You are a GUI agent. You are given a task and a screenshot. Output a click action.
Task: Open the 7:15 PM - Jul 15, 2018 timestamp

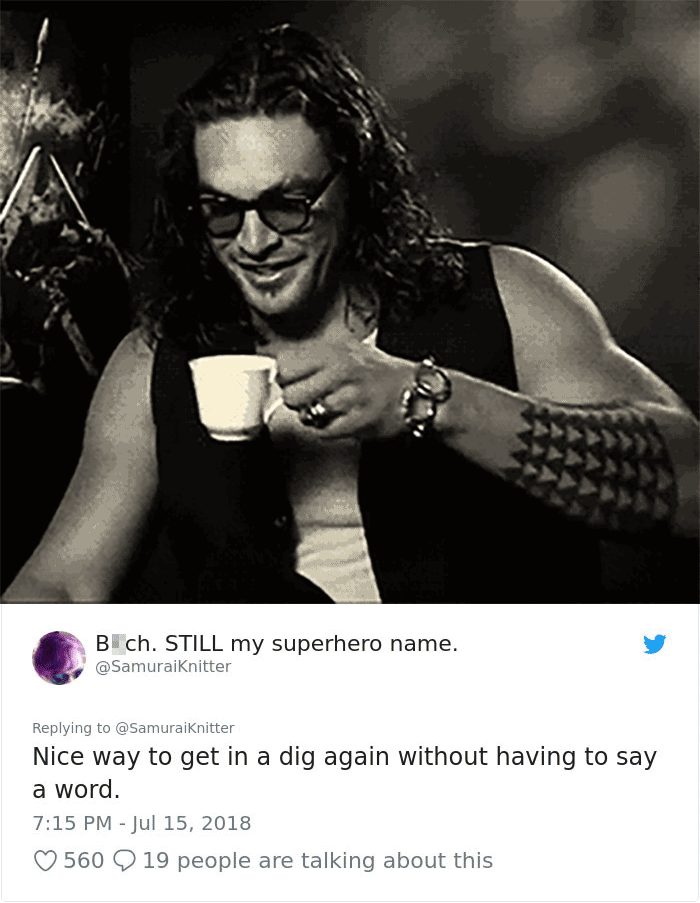142,823
